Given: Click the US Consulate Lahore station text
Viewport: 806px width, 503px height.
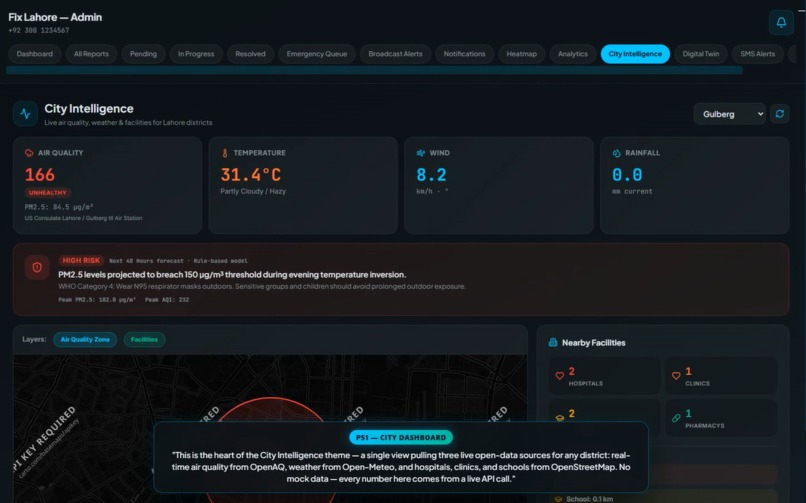Looking at the screenshot, I should 83,218.
